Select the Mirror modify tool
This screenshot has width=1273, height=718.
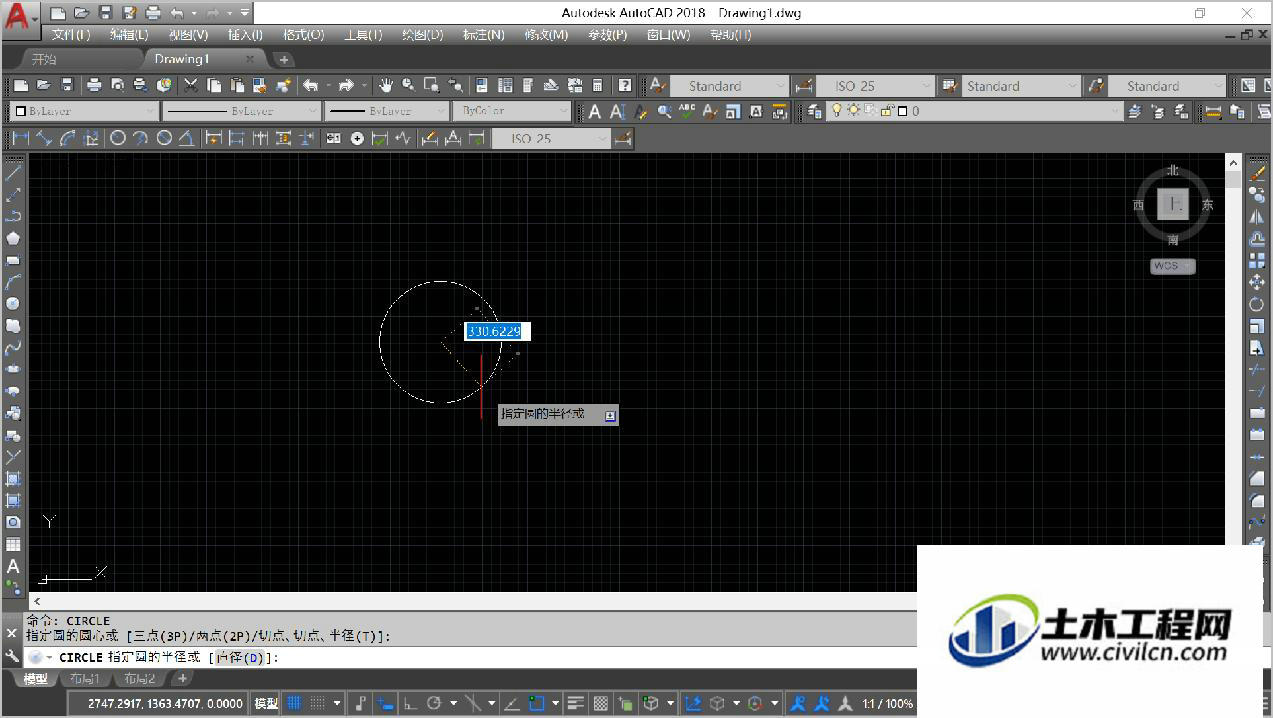pyautogui.click(x=1257, y=216)
